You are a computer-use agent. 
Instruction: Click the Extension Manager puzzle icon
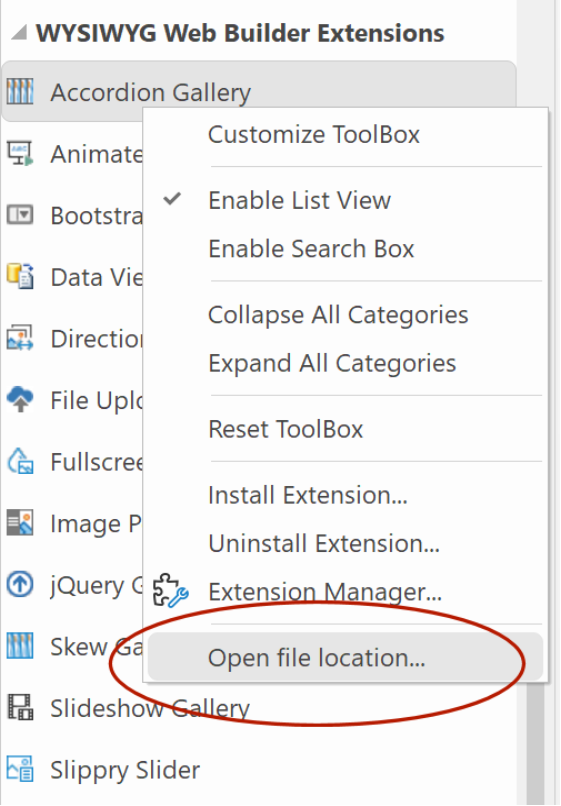[171, 591]
